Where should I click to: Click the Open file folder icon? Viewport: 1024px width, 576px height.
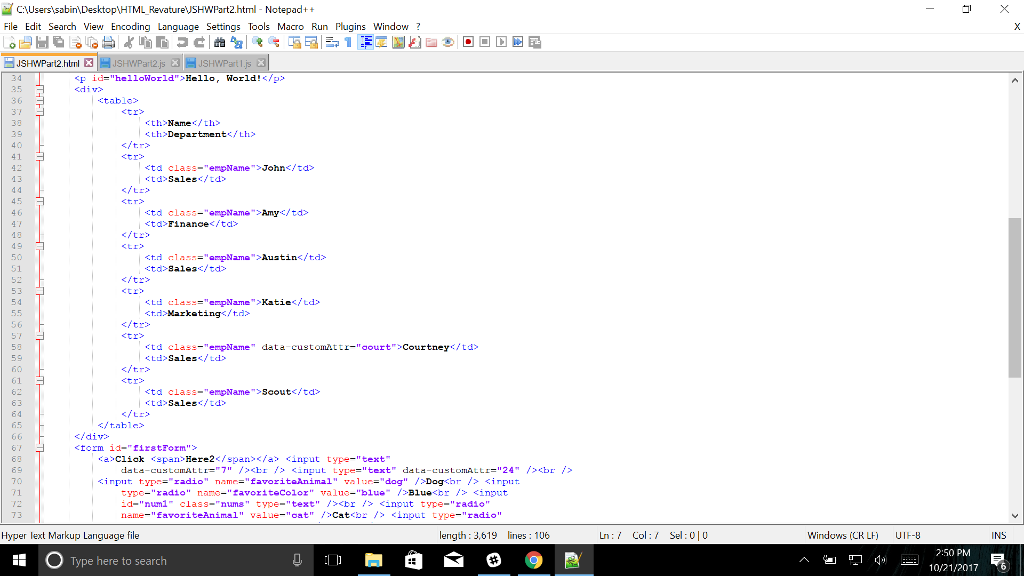click(25, 42)
